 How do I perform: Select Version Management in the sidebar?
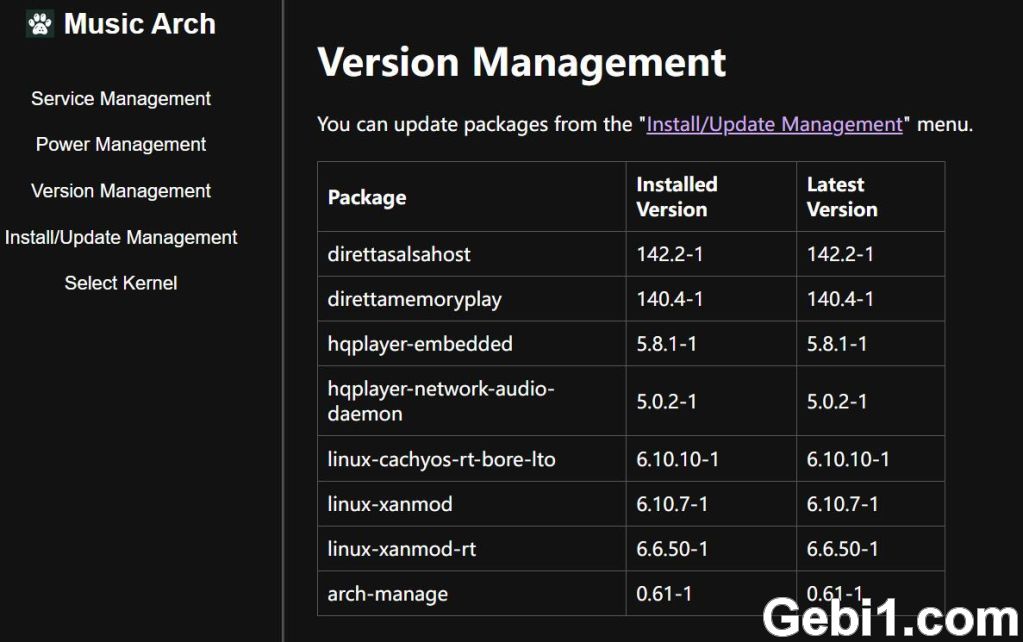click(x=121, y=191)
